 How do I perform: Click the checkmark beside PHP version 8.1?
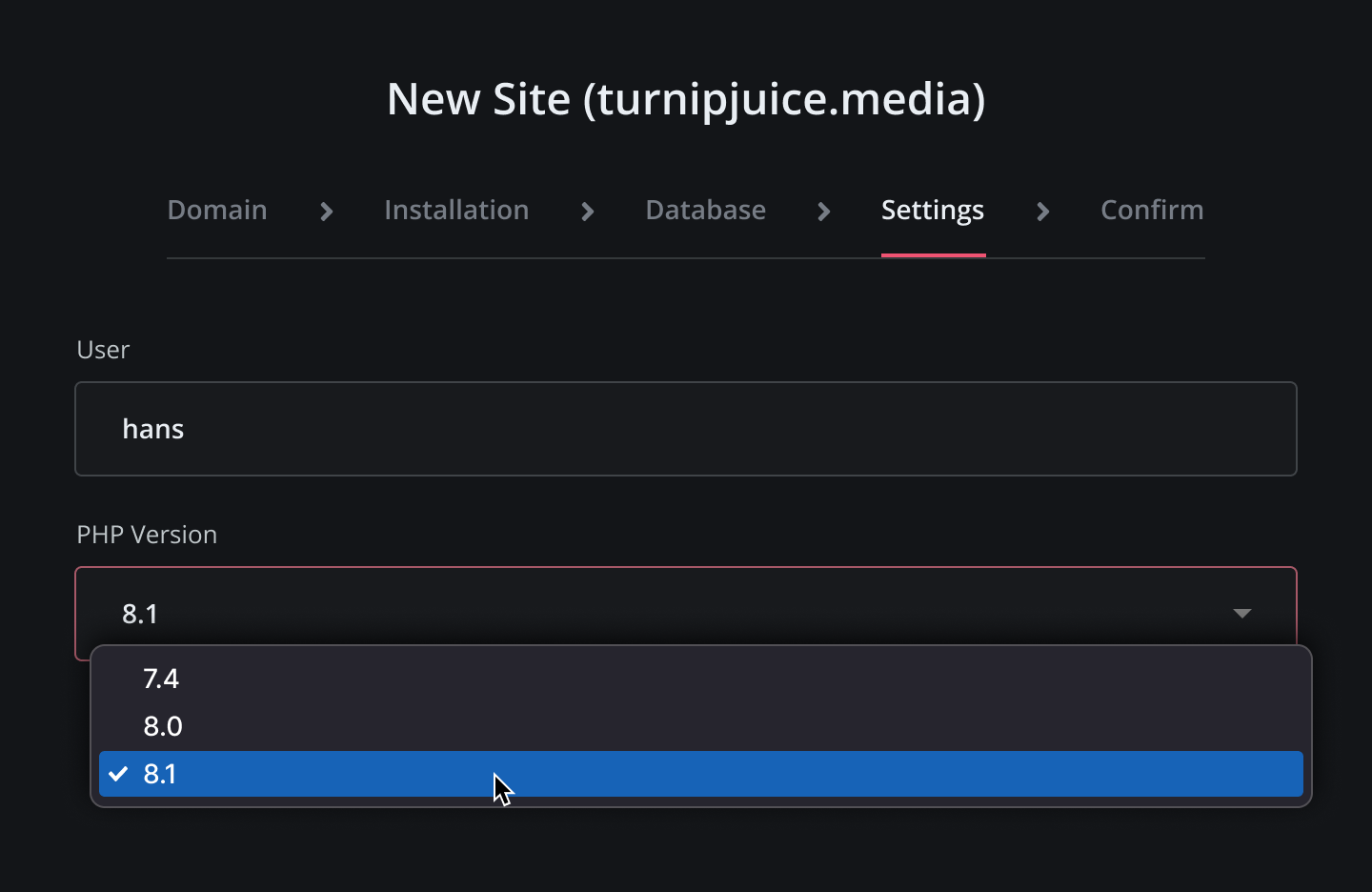pos(118,774)
